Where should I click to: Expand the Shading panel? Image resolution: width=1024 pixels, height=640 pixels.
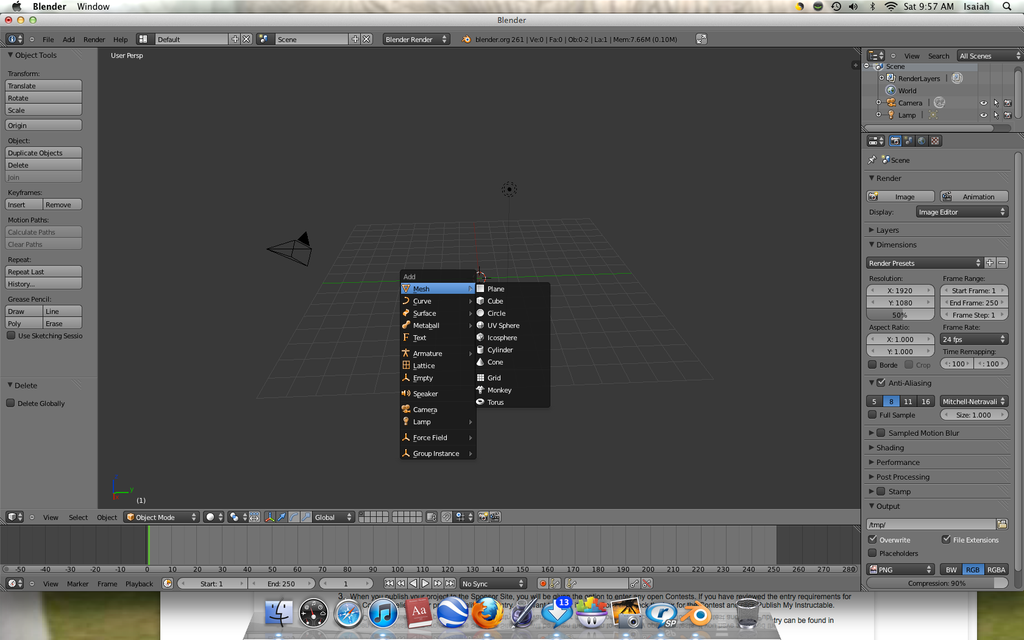(890, 448)
